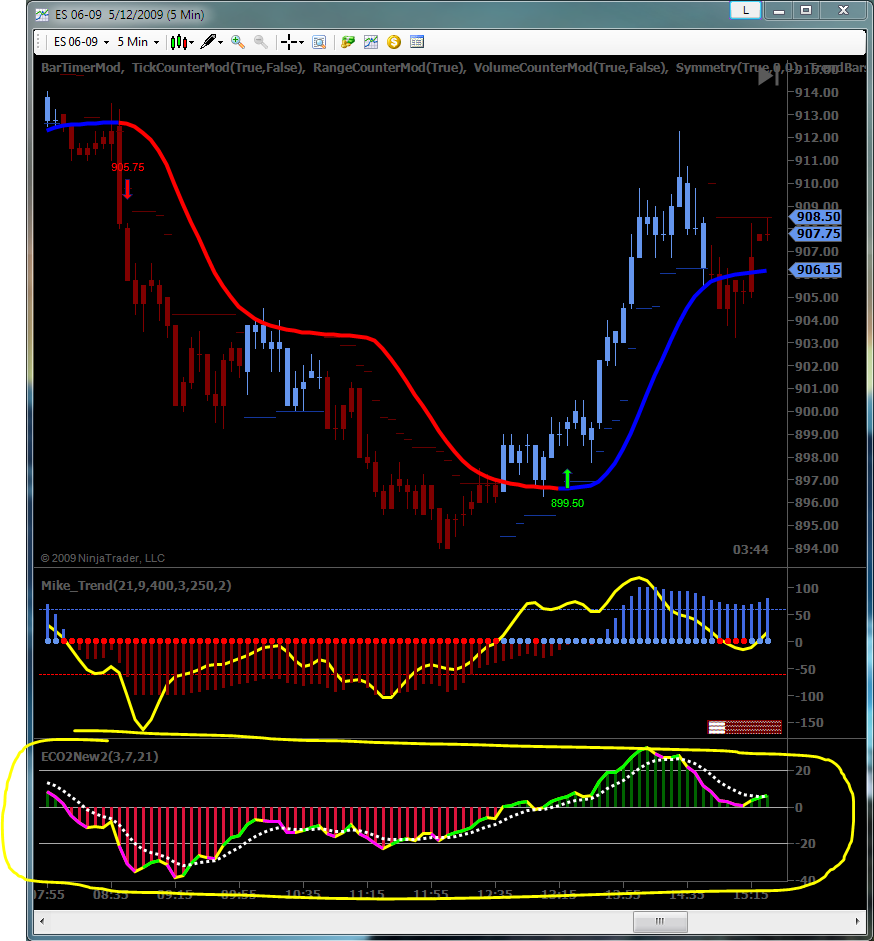Image resolution: width=874 pixels, height=941 pixels.
Task: Click the scrollbar right arrow
Action: [858, 921]
